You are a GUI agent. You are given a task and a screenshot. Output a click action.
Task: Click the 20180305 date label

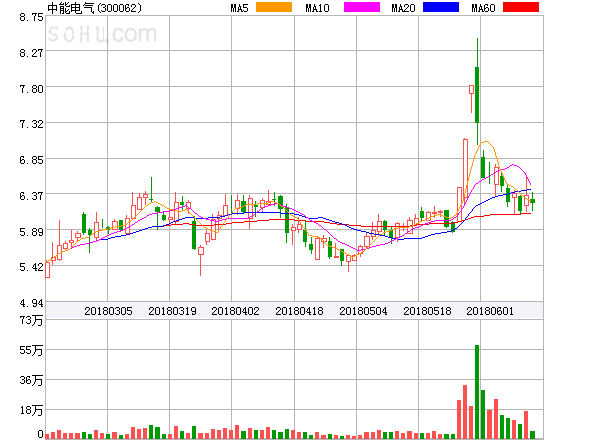(108, 311)
